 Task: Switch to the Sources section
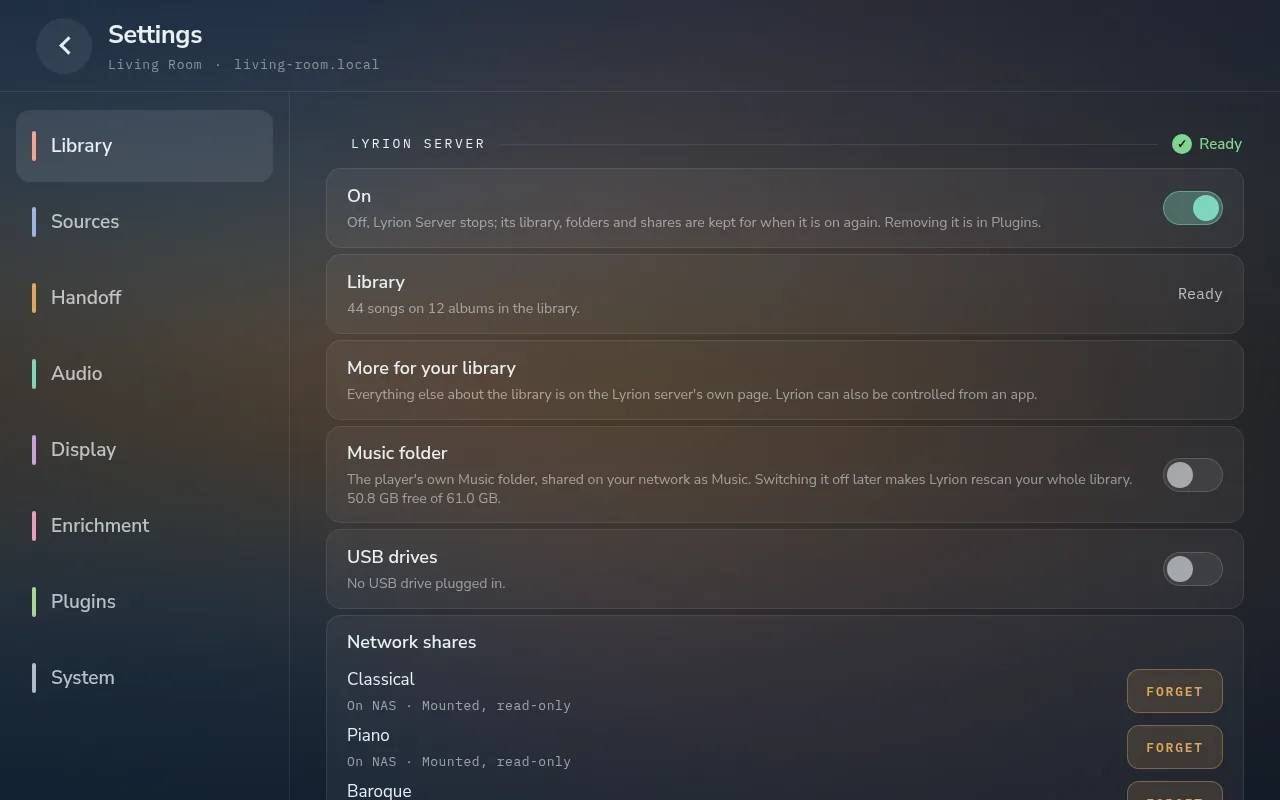point(144,222)
